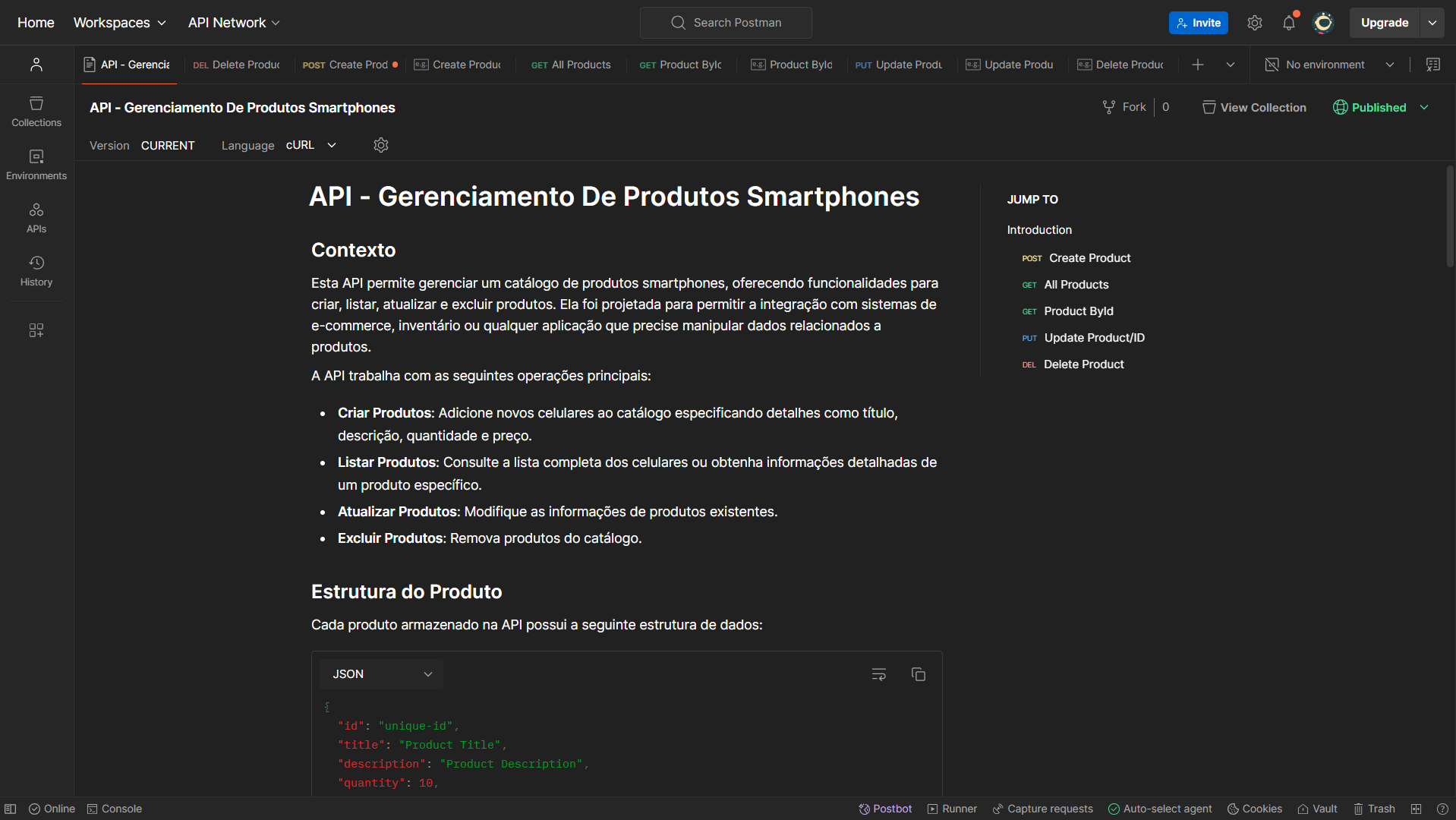Jump to Update Product/ID section
Screen dimensions: 1456x820
point(1094,338)
